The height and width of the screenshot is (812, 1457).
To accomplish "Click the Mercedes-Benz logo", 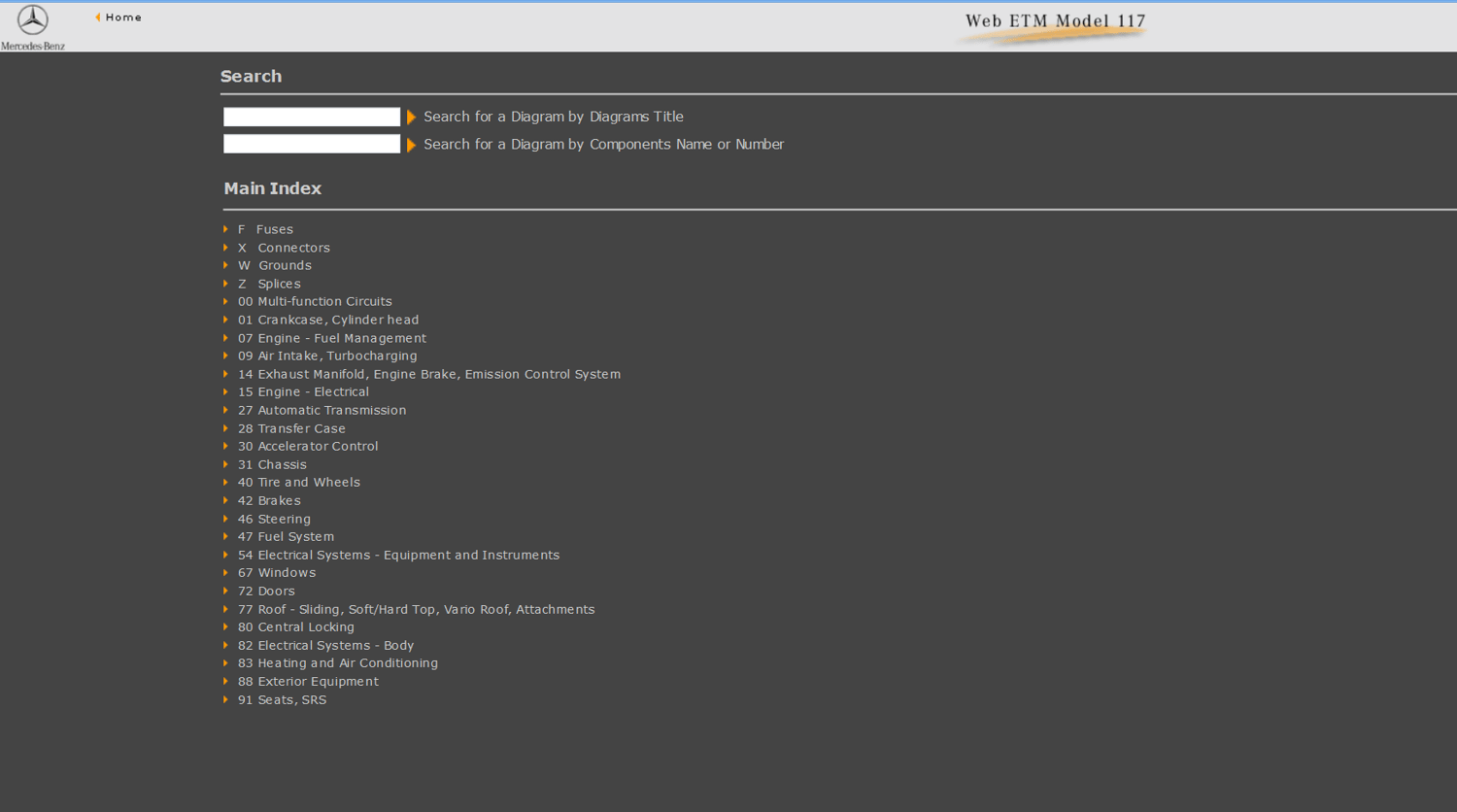I will coord(33,27).
